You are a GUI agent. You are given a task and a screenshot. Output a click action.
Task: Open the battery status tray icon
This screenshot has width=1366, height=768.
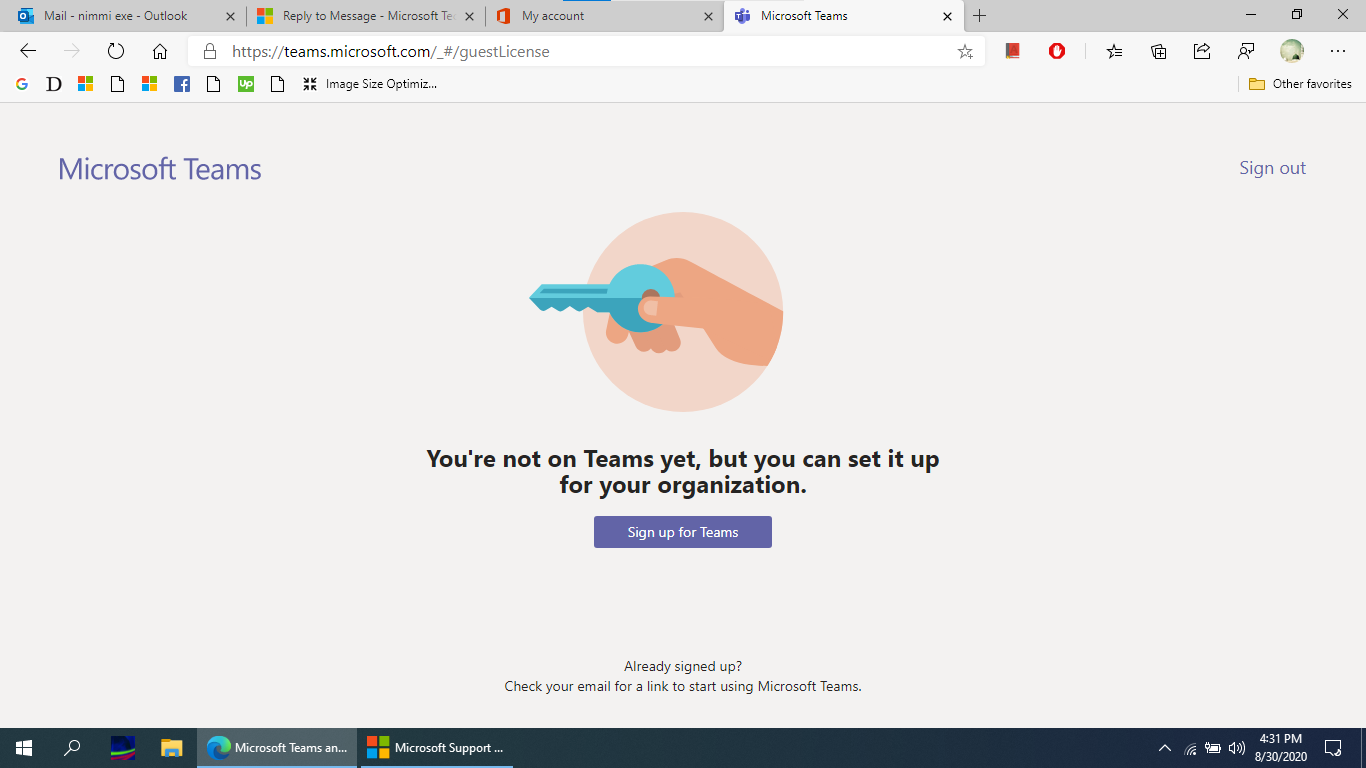[x=1213, y=748]
